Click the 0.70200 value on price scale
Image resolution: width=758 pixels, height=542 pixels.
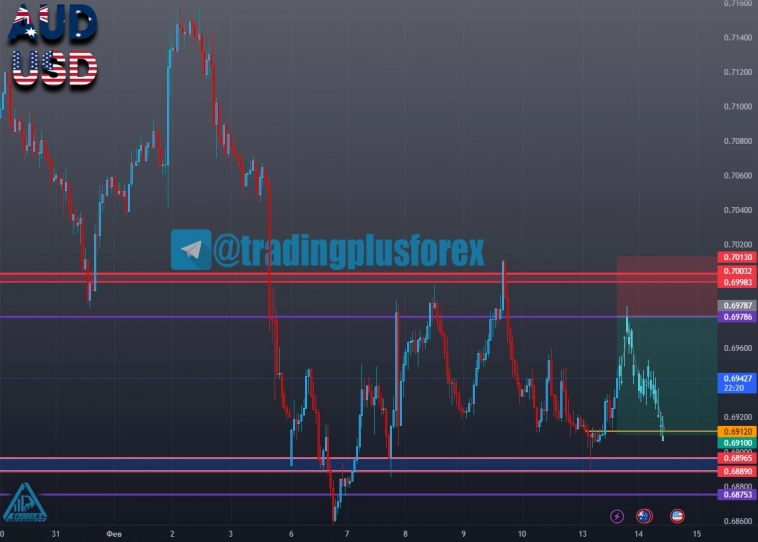tap(738, 245)
